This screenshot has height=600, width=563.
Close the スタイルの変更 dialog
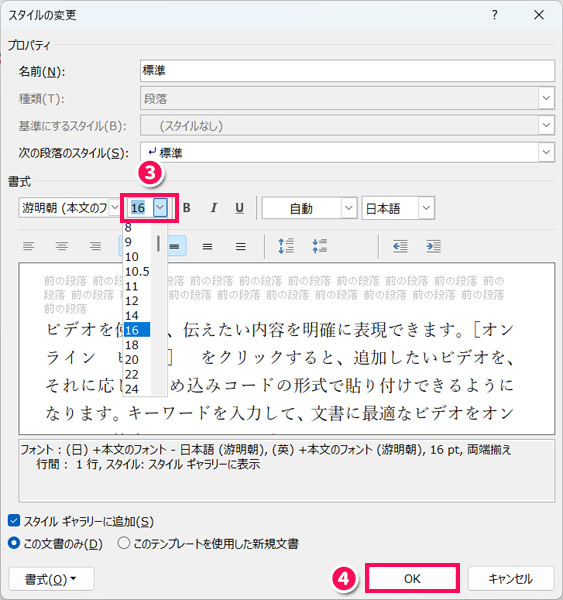[539, 15]
